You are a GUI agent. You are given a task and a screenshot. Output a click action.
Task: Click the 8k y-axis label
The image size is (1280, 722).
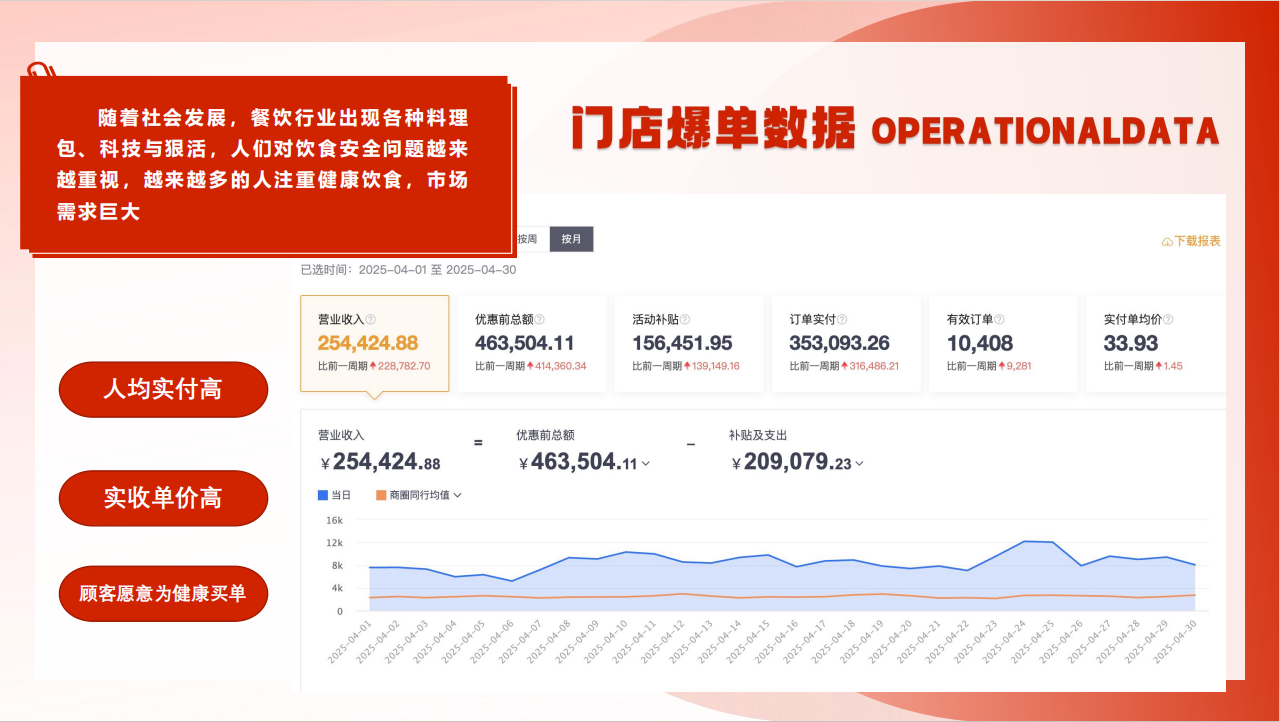pos(337,566)
